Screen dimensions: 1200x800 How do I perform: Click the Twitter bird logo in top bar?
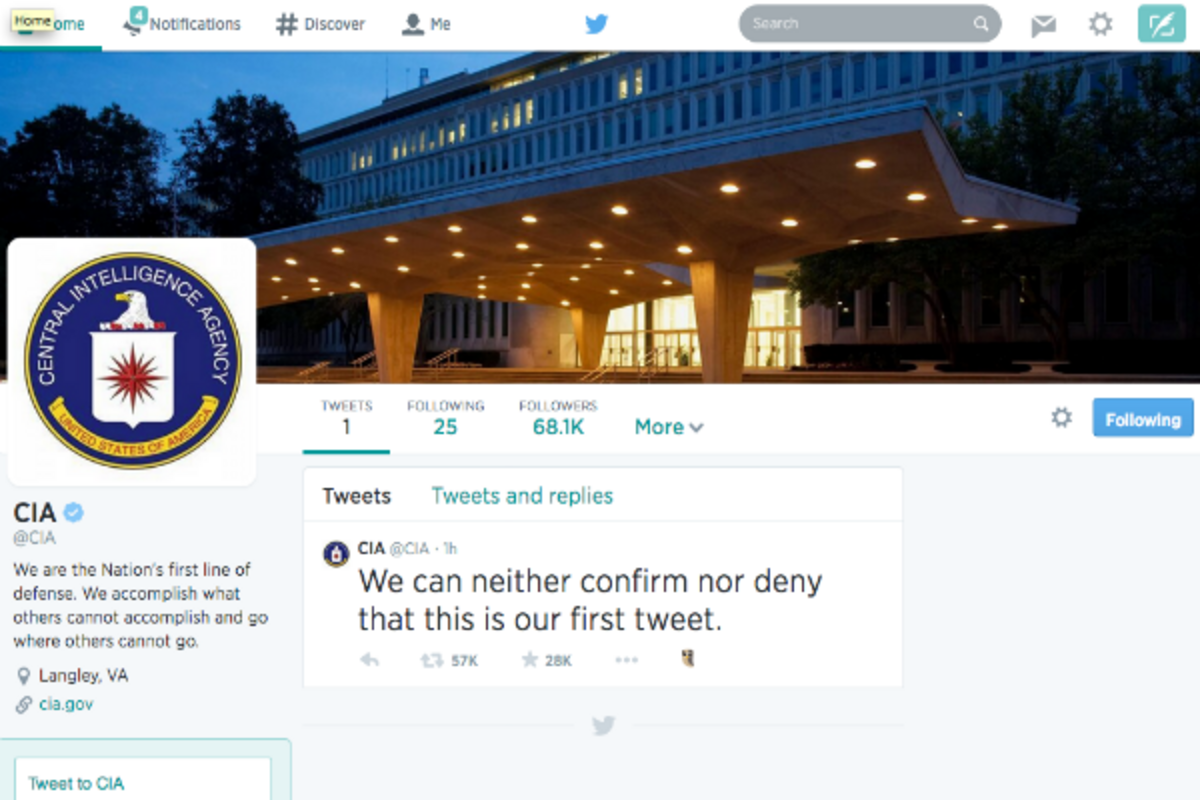(x=597, y=23)
